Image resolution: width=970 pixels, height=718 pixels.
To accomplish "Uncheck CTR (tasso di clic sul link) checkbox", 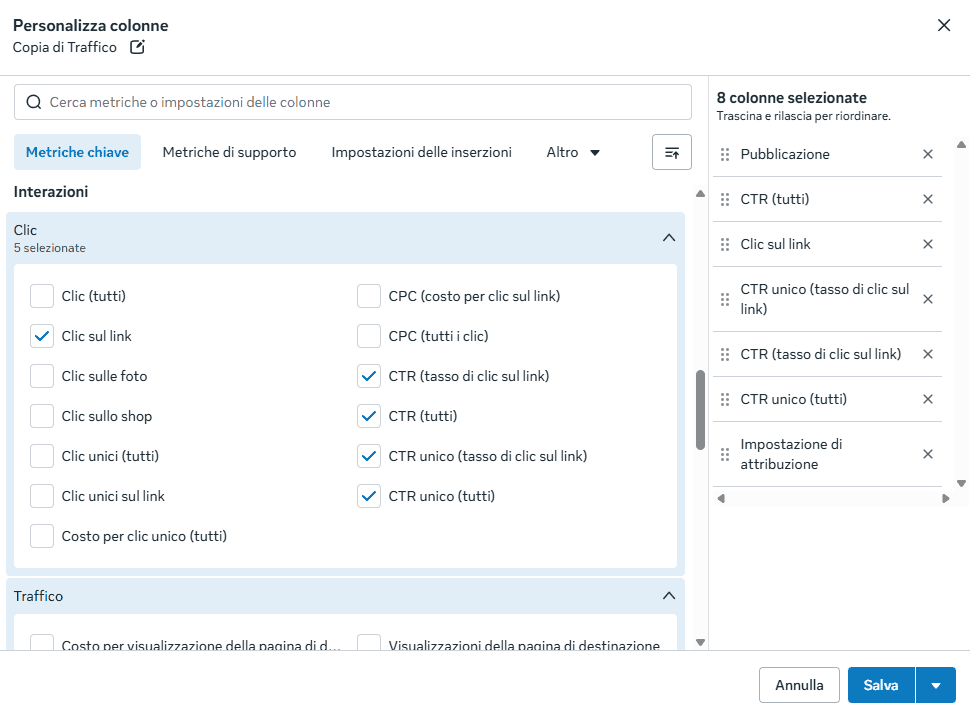I will point(369,376).
